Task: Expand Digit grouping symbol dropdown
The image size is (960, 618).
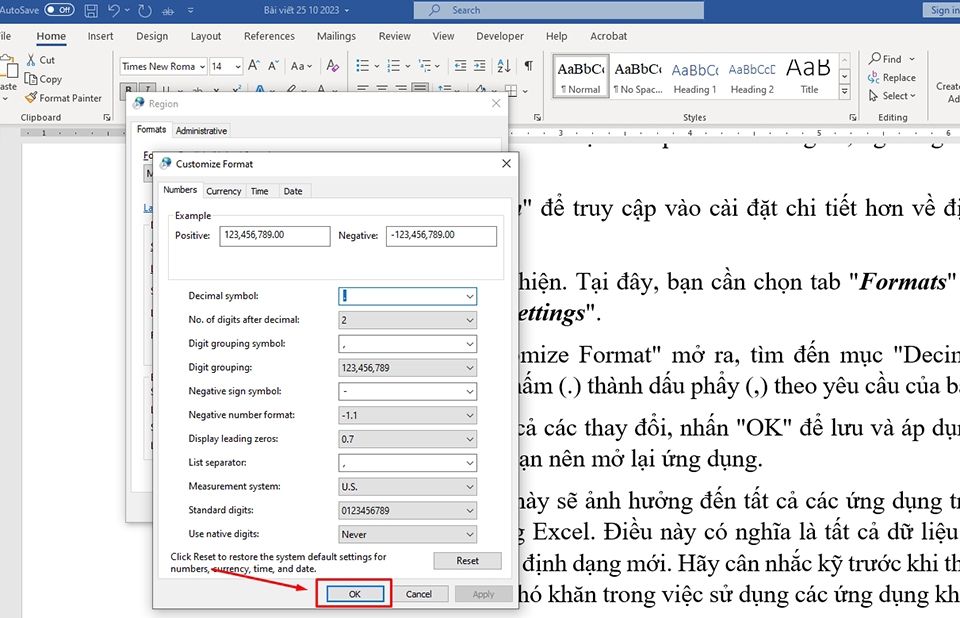Action: tap(470, 344)
